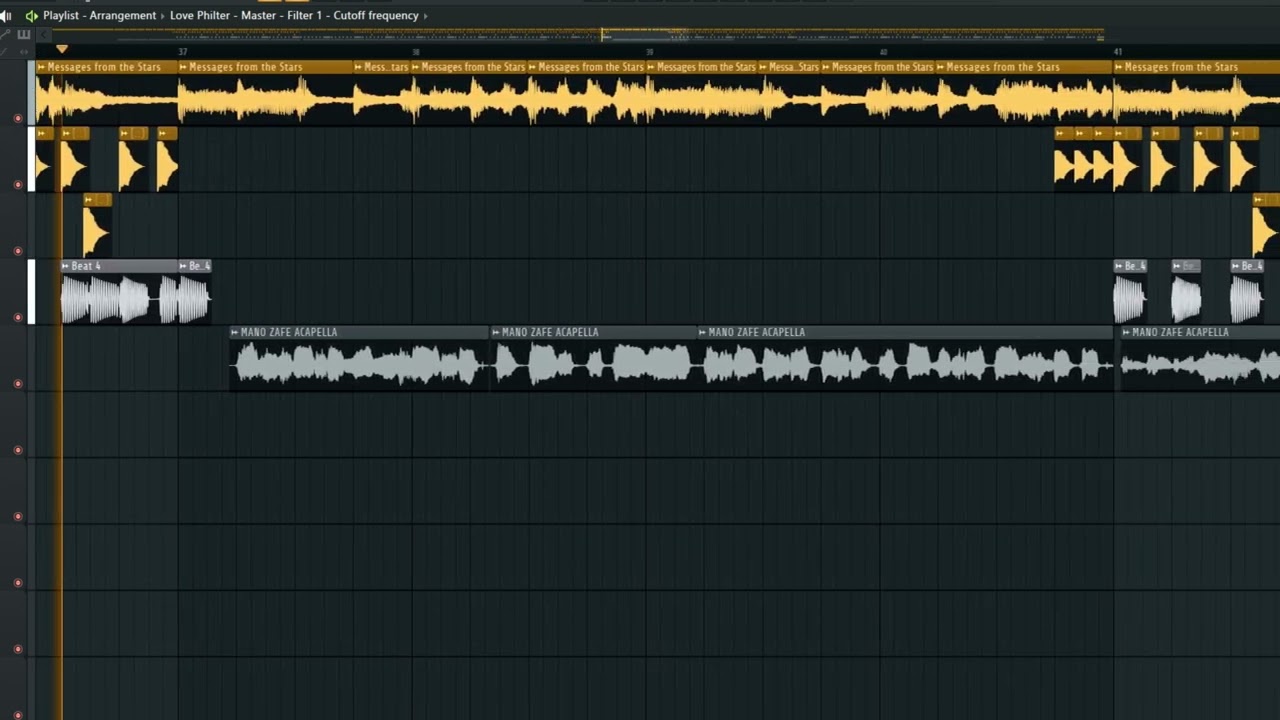
Task: Open the Messa..Stars clip menu icon
Action: [x=764, y=67]
